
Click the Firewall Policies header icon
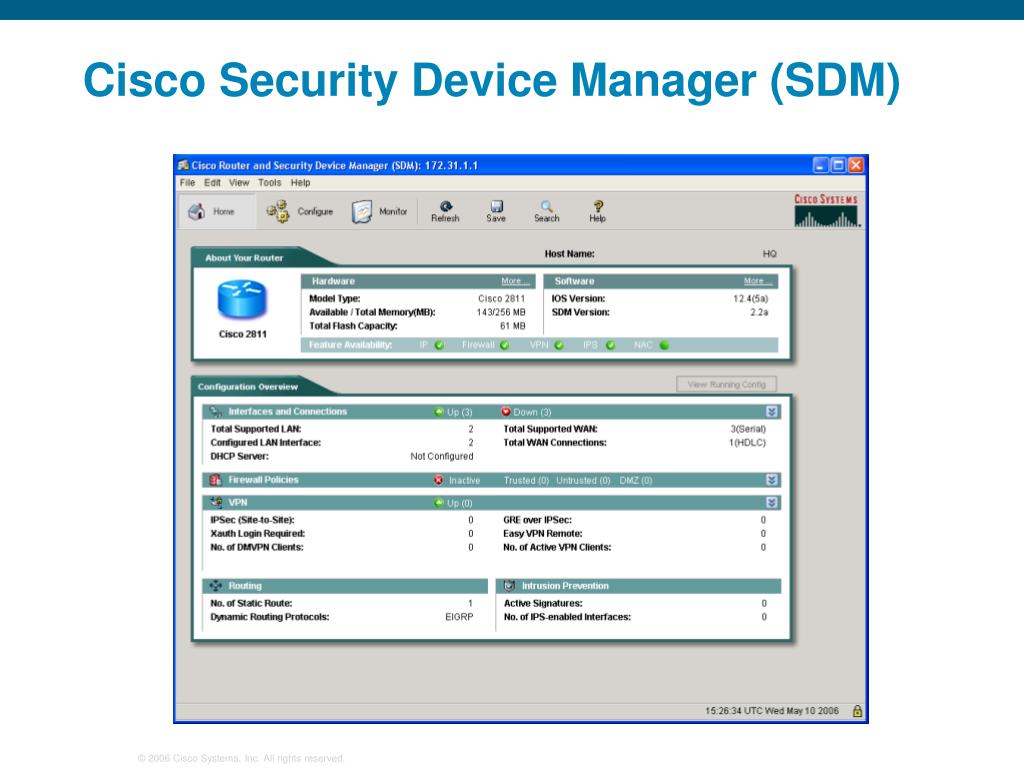[216, 480]
